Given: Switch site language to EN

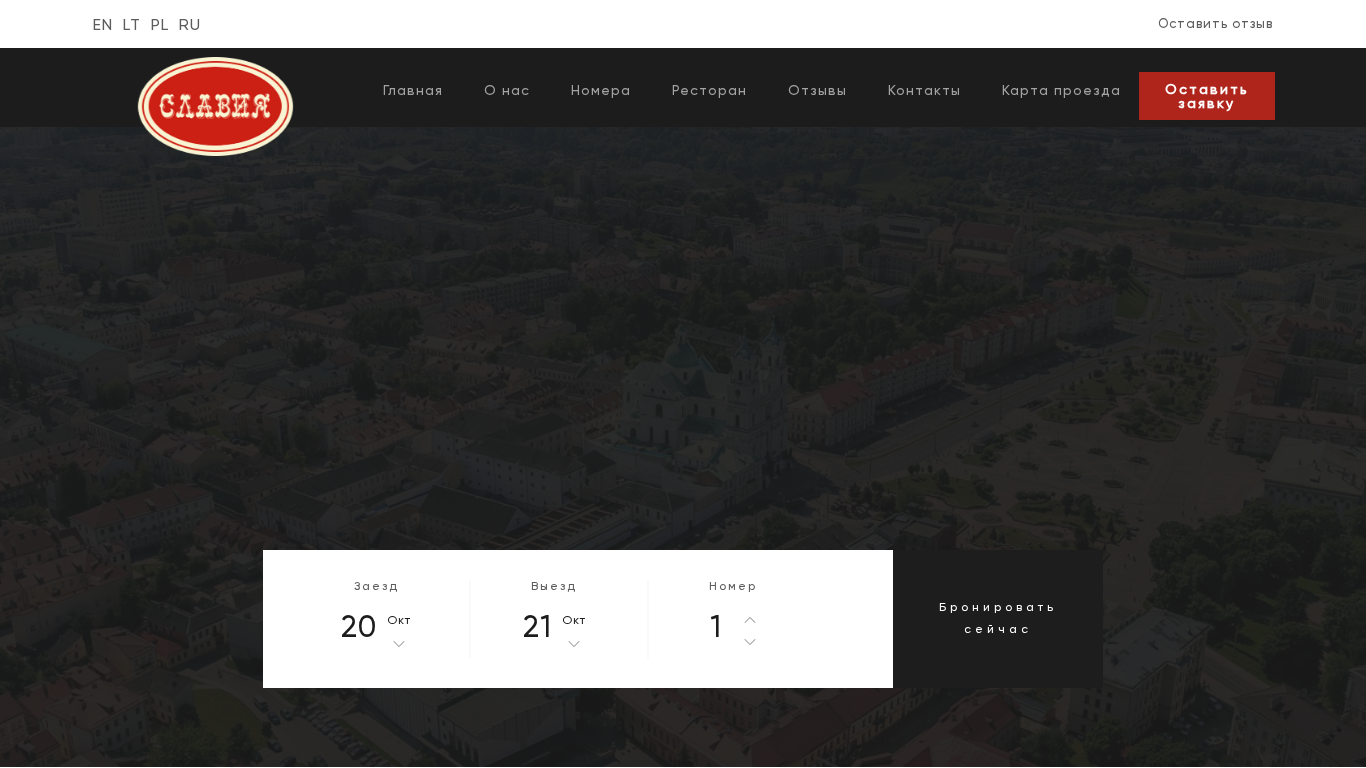Looking at the screenshot, I should pos(102,25).
